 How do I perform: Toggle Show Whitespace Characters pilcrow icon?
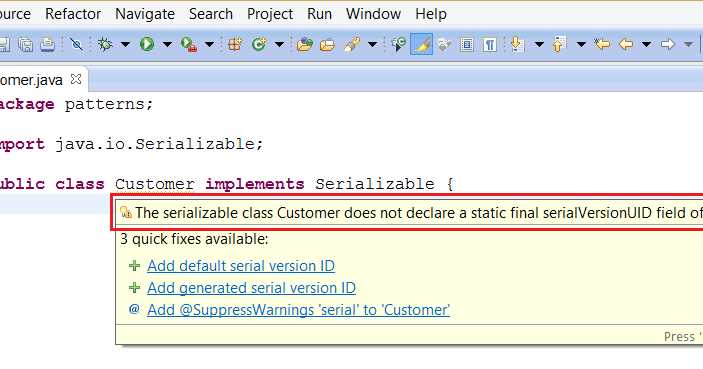pyautogui.click(x=490, y=44)
